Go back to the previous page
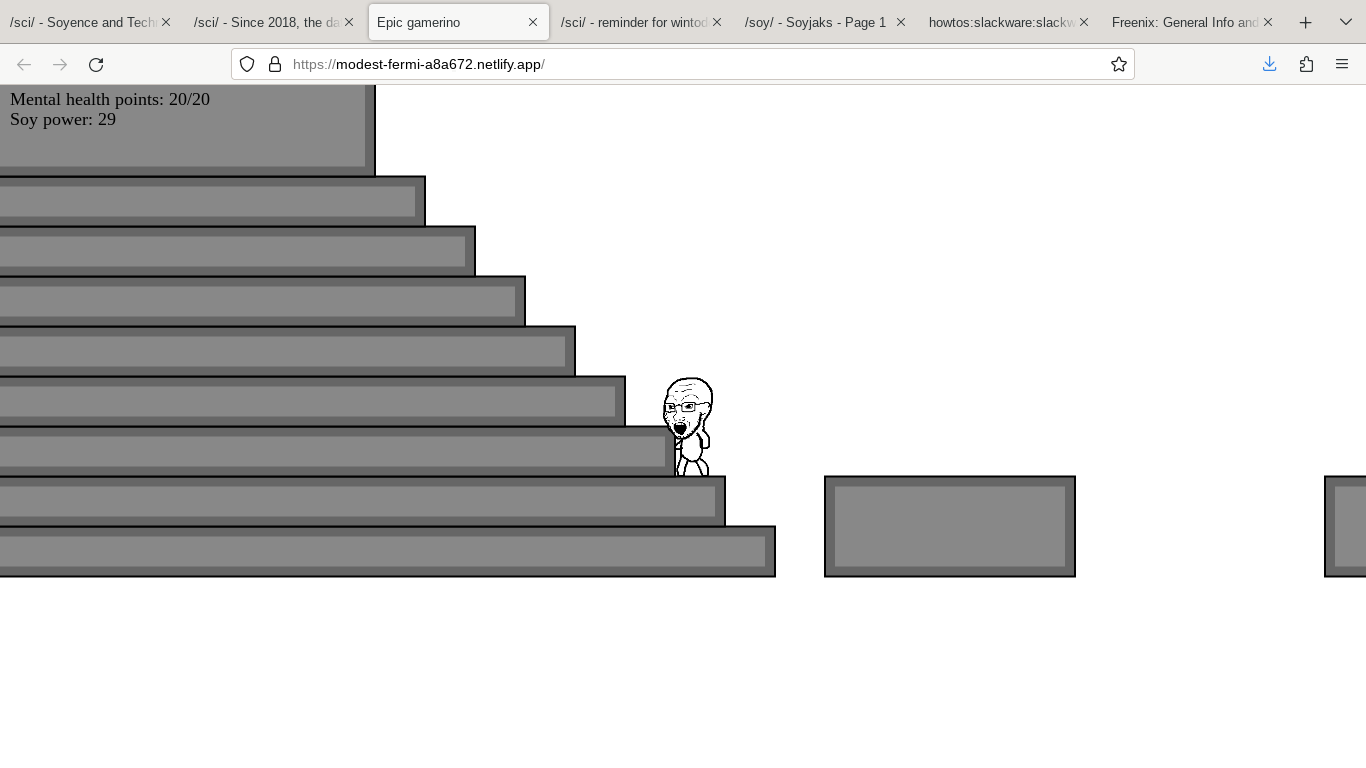The image size is (1366, 768). coord(24,65)
